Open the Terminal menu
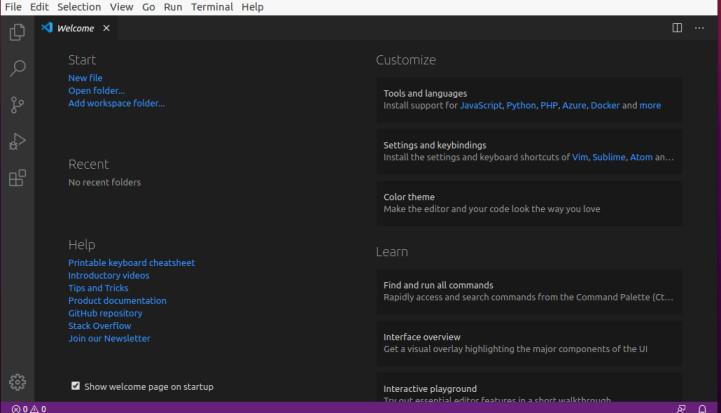 click(212, 7)
